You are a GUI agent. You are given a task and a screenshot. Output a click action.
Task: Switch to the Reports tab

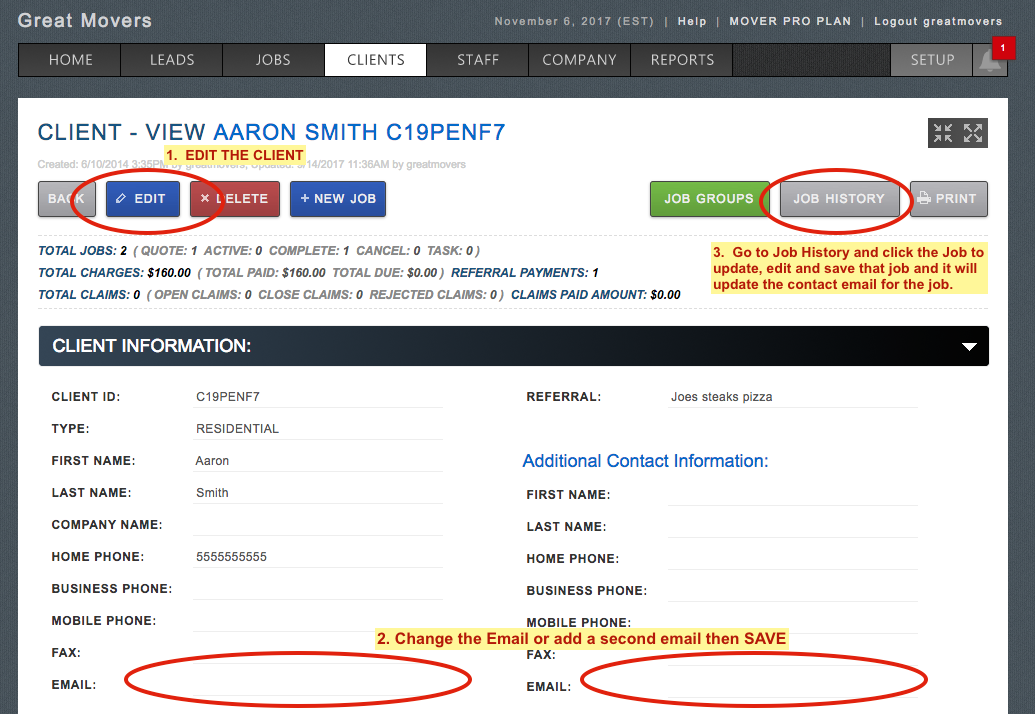(x=682, y=60)
